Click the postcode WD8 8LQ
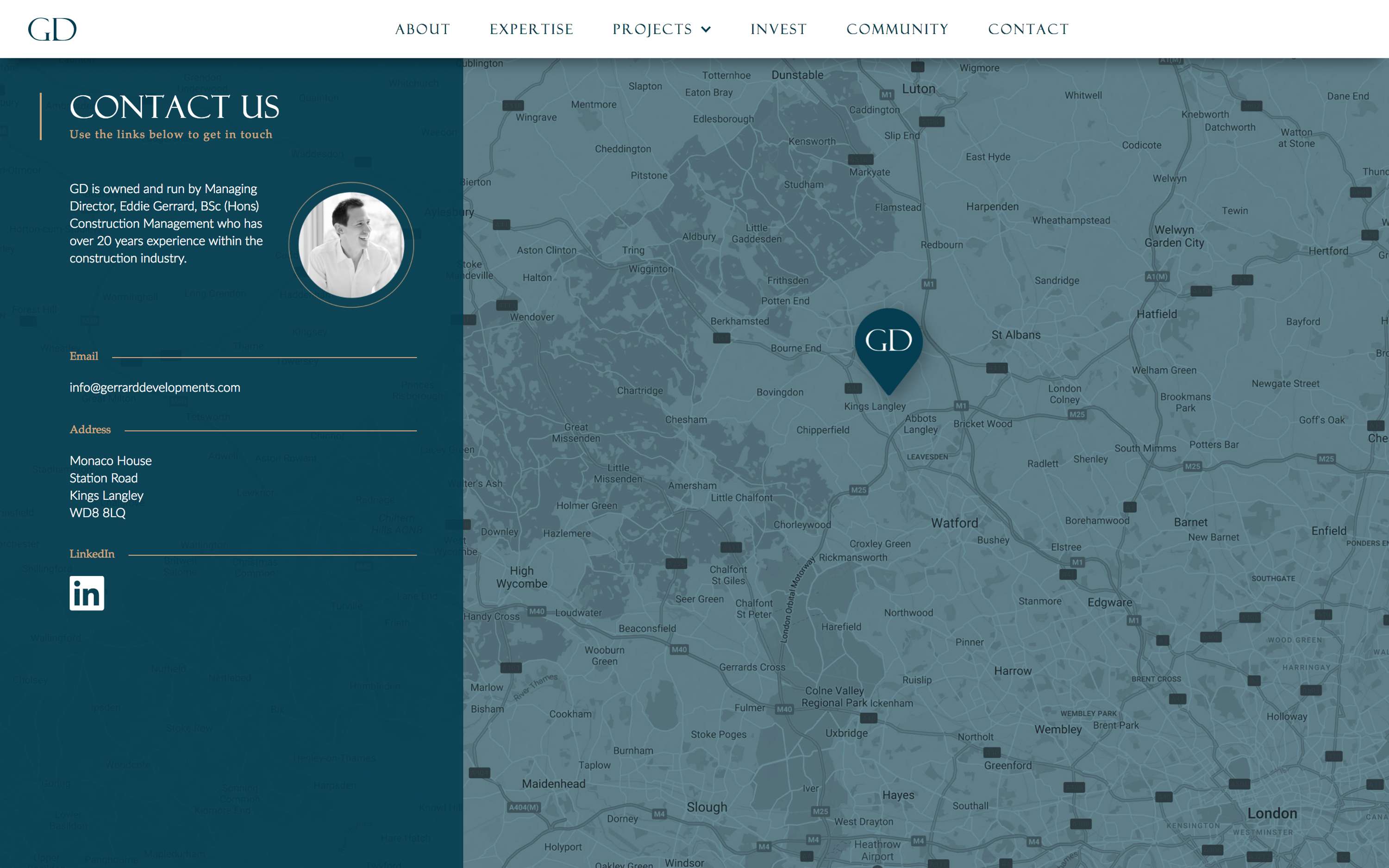Image resolution: width=1389 pixels, height=868 pixels. click(98, 512)
